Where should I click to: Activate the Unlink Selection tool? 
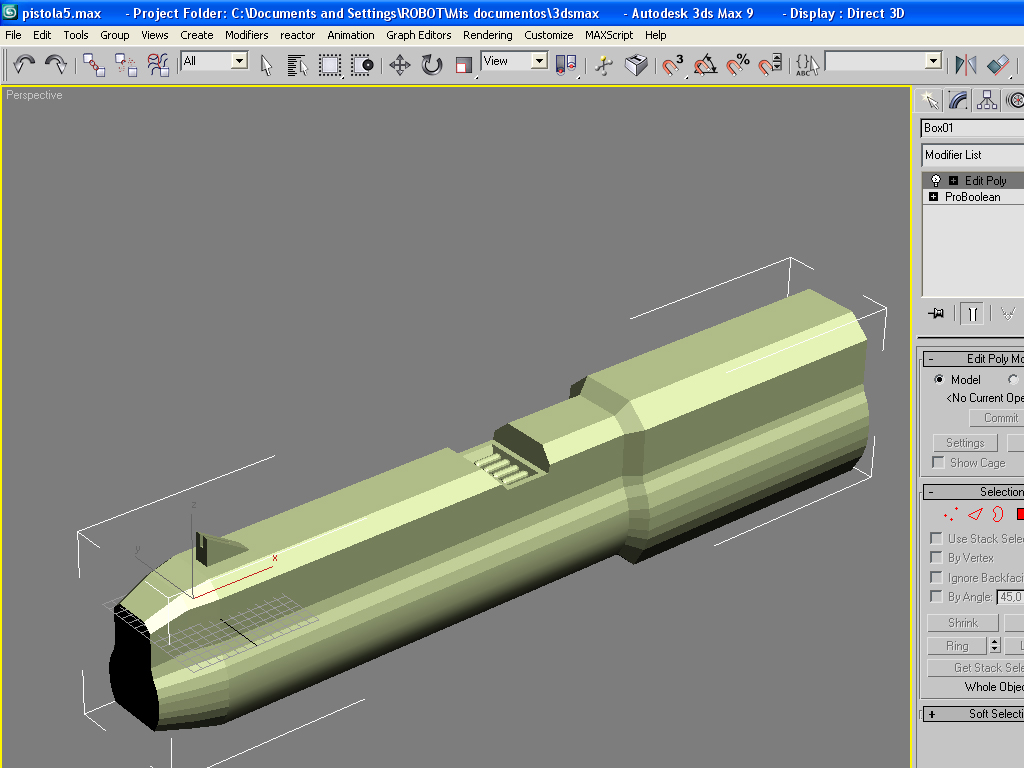click(125, 64)
